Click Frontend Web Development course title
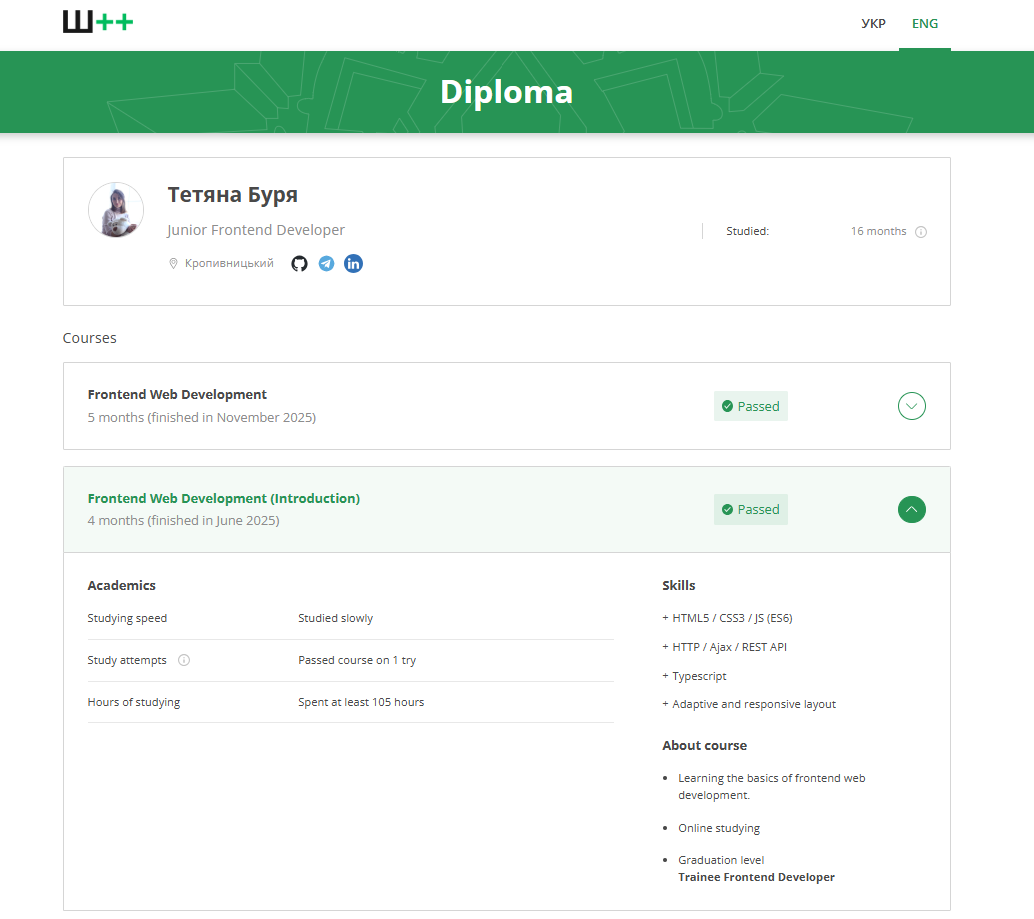 click(x=177, y=394)
